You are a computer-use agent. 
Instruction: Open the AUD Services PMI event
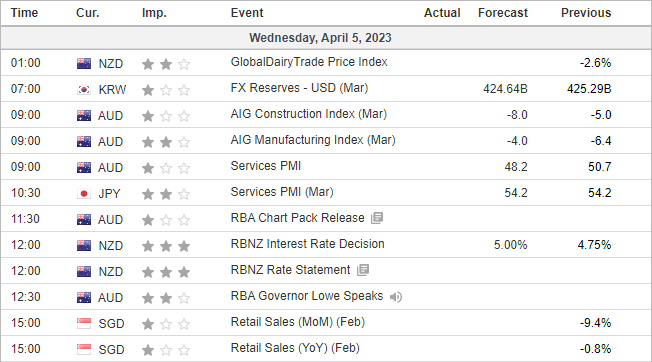(266, 166)
